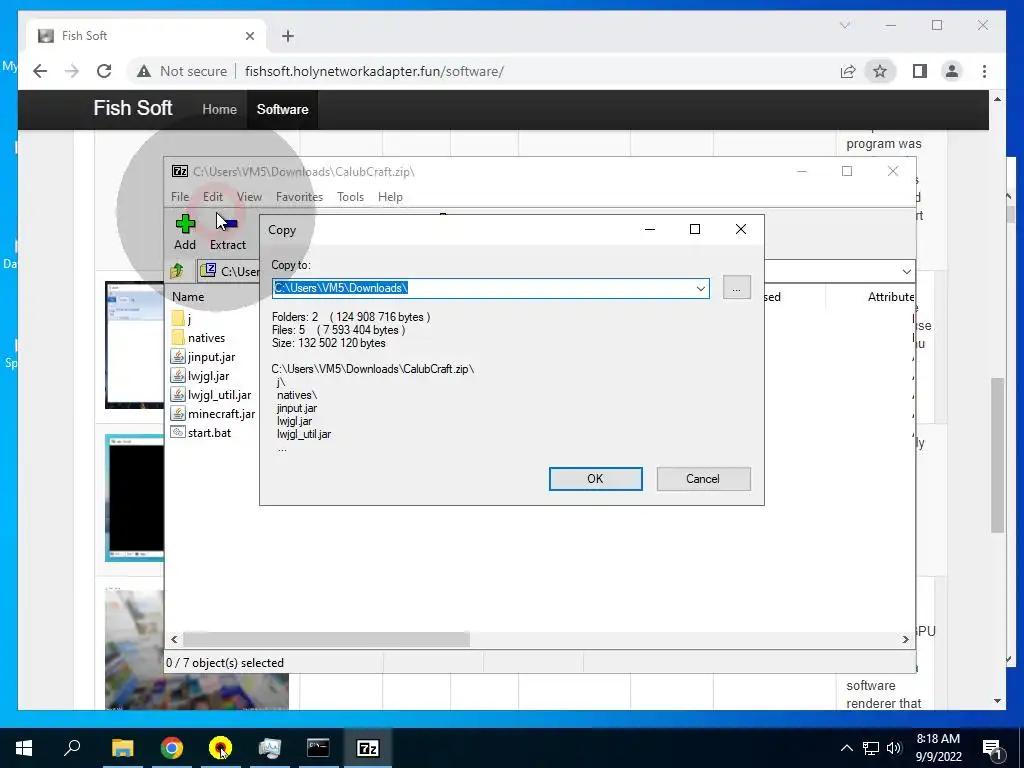The width and height of the screenshot is (1024, 768).
Task: Click 7-Zip scrollbar left arrow
Action: (174, 639)
